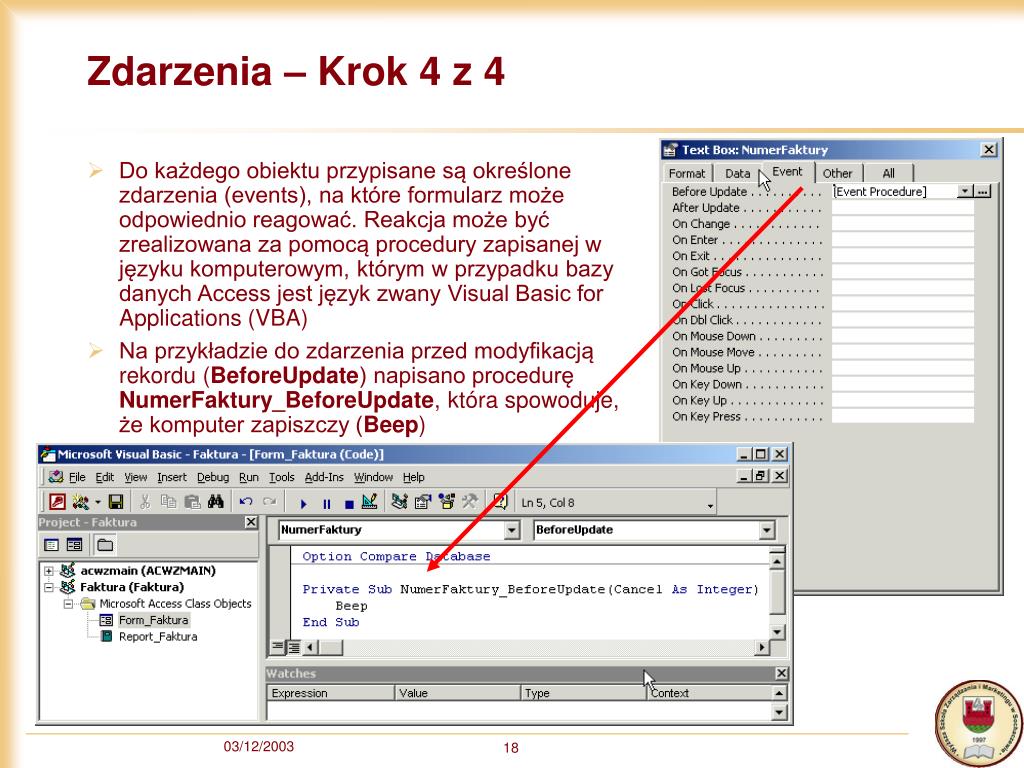Click the Redo arrow icon
Image resolution: width=1024 pixels, height=768 pixels.
coord(269,502)
